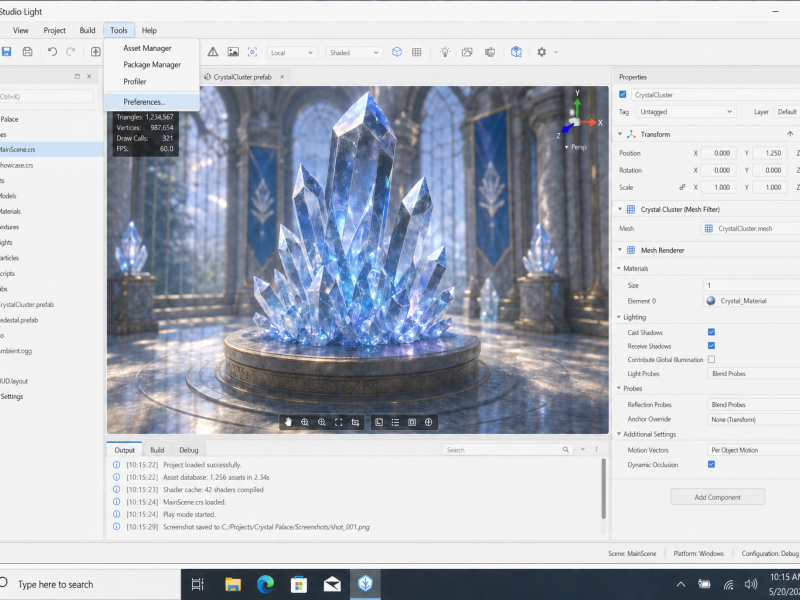Click the frame selection brackets viewport icon

338,422
